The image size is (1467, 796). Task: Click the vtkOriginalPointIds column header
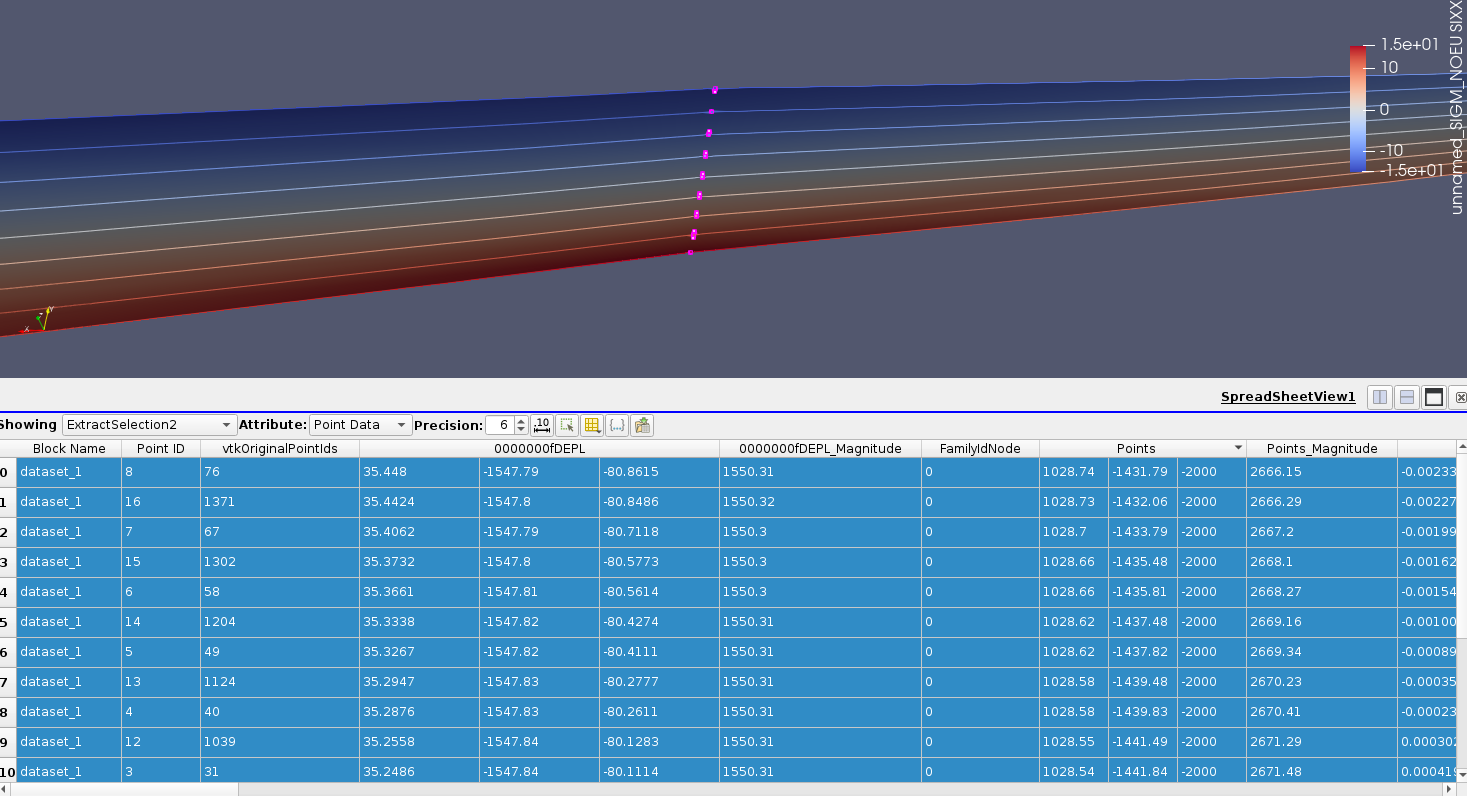pos(280,449)
